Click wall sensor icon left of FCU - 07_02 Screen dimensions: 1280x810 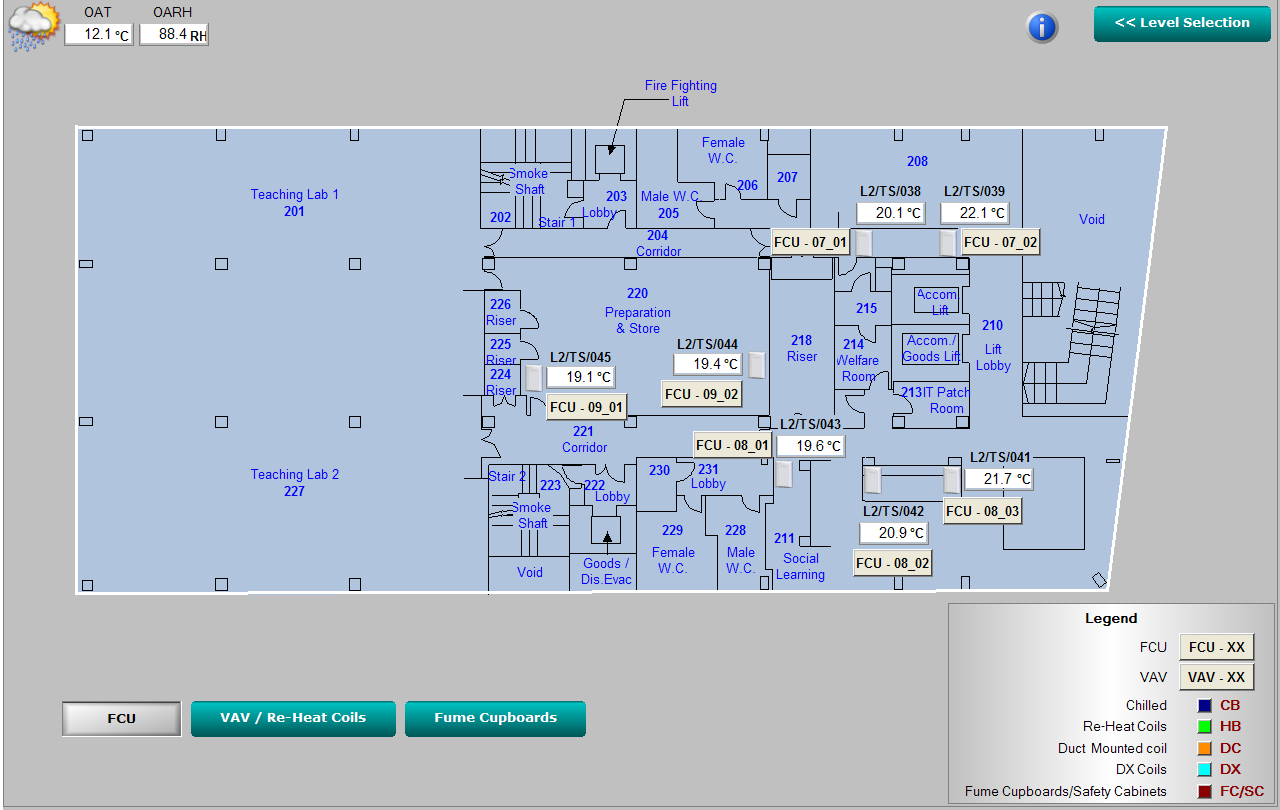pos(947,242)
